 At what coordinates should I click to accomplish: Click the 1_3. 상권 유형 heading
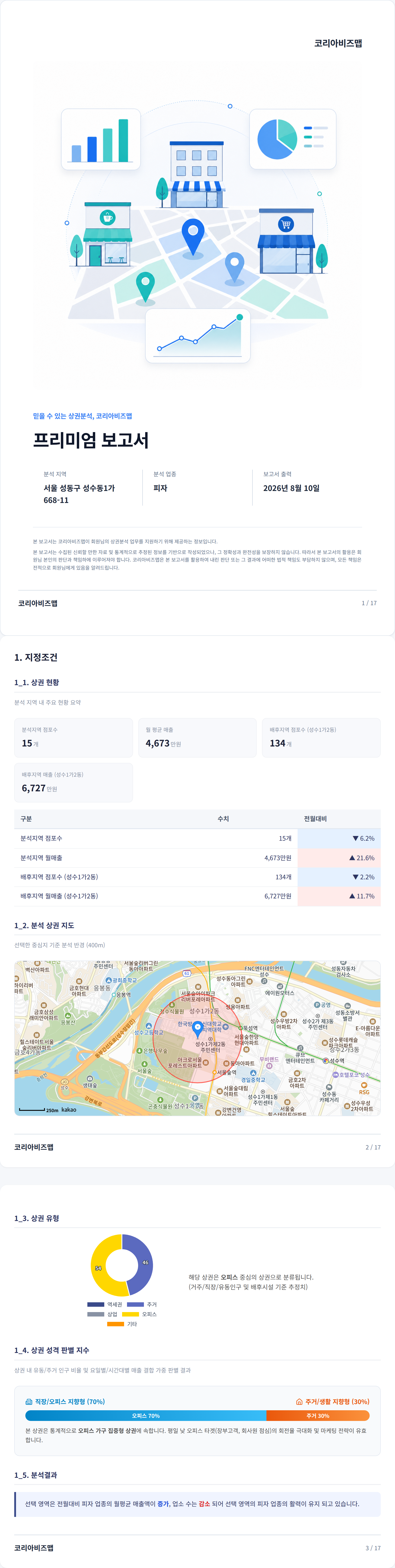[x=36, y=1218]
